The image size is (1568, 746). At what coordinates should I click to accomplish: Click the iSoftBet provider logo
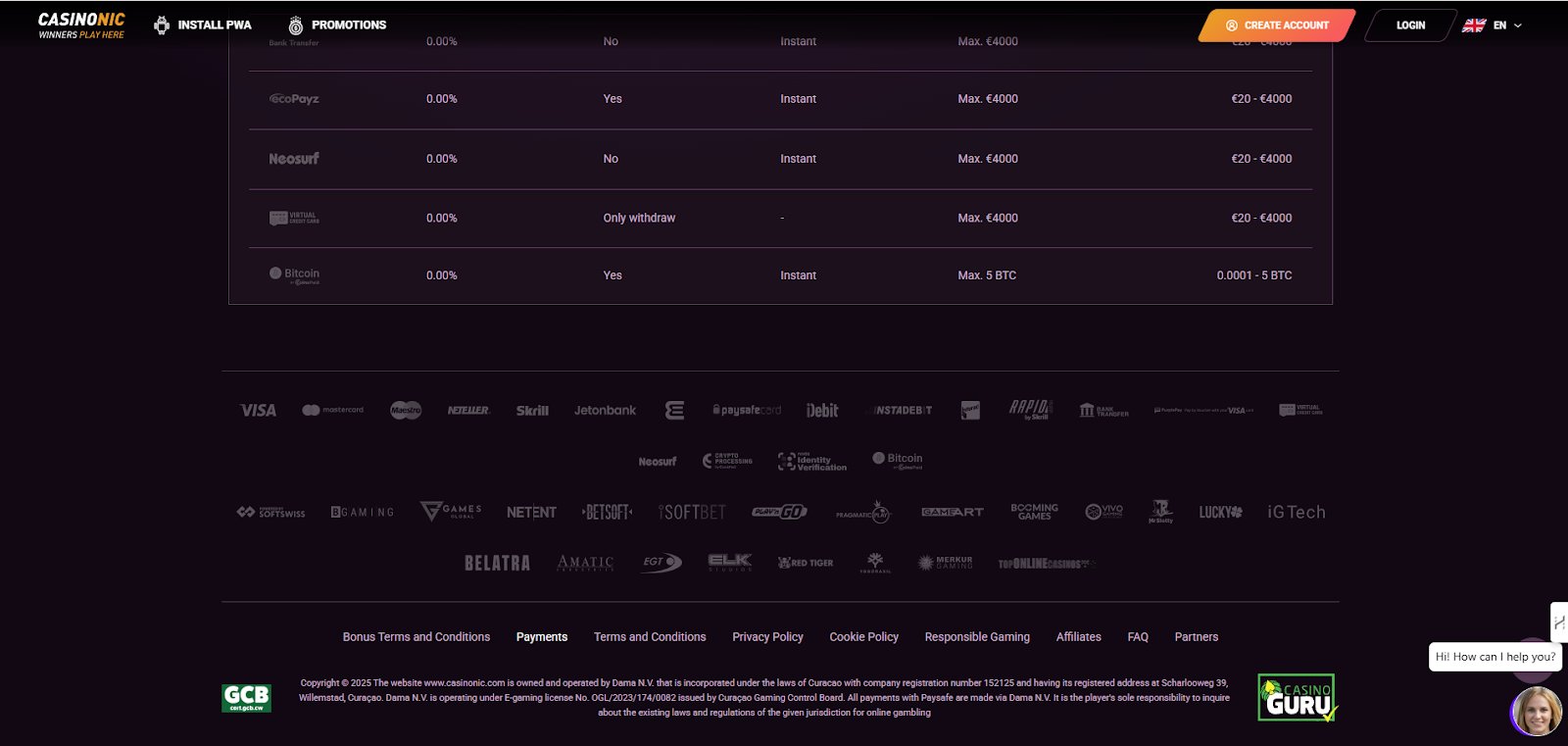[x=692, y=513]
